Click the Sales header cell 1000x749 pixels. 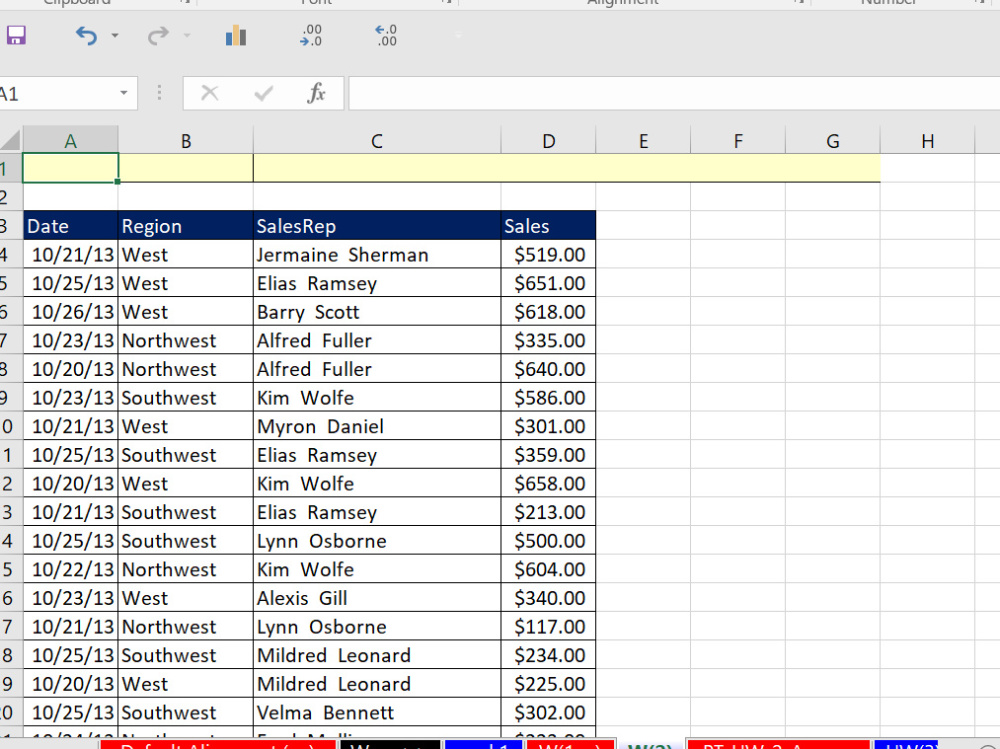coord(548,225)
